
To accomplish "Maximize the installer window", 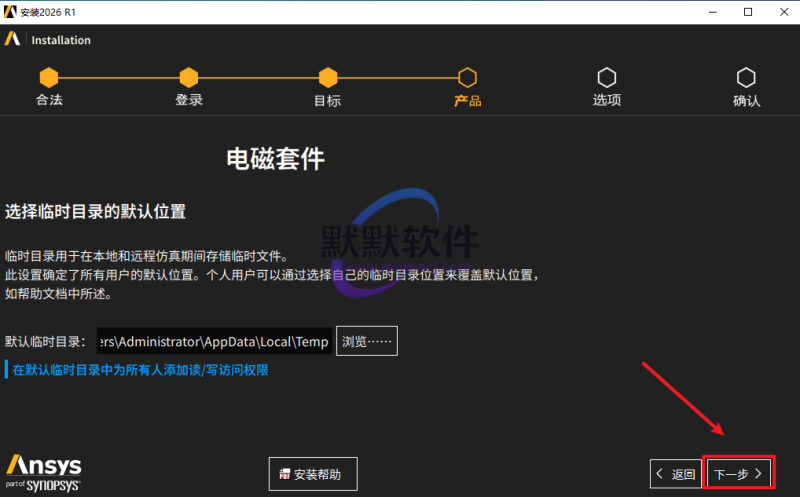I will point(747,12).
